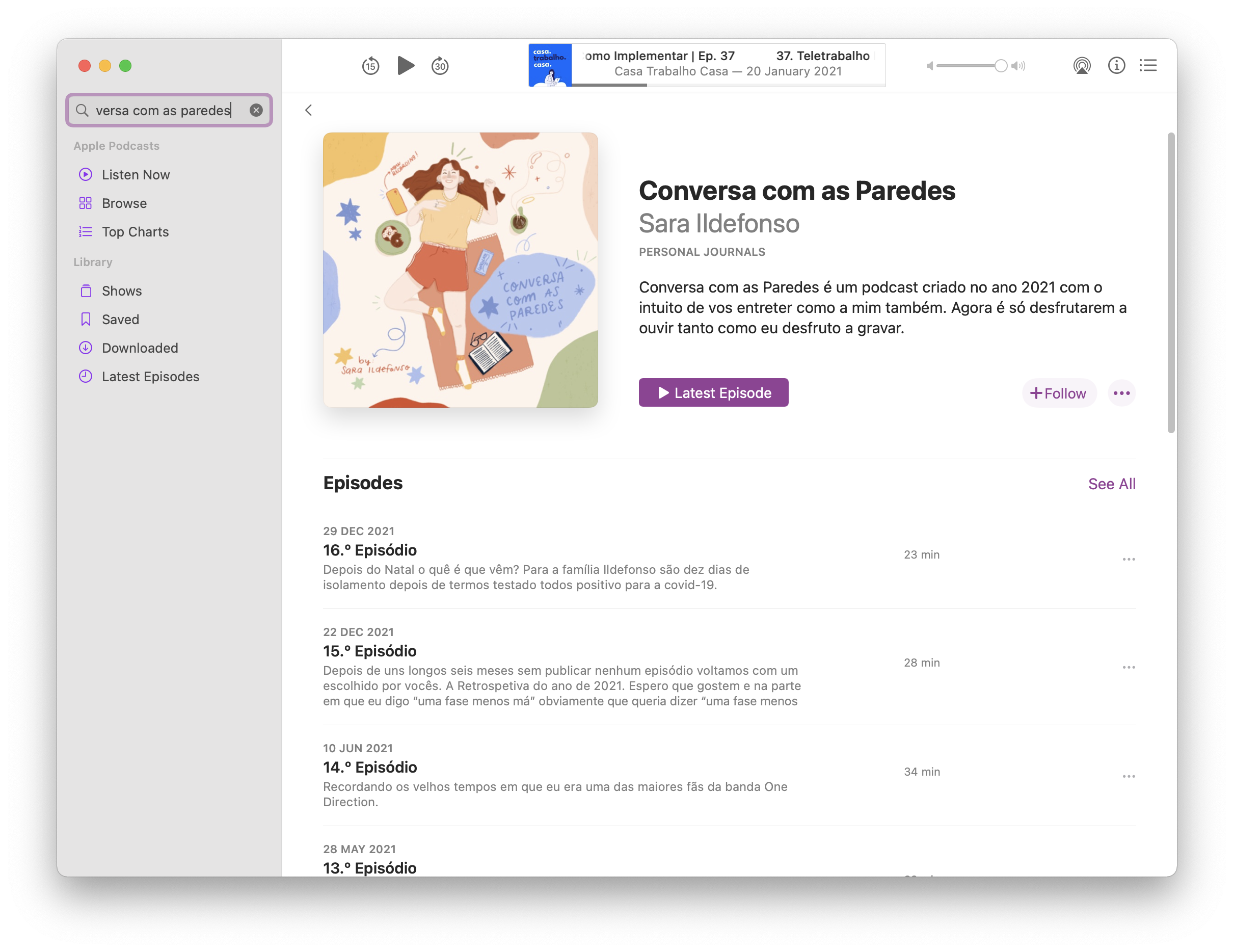
Task: Skip back 15 seconds
Action: [x=370, y=66]
